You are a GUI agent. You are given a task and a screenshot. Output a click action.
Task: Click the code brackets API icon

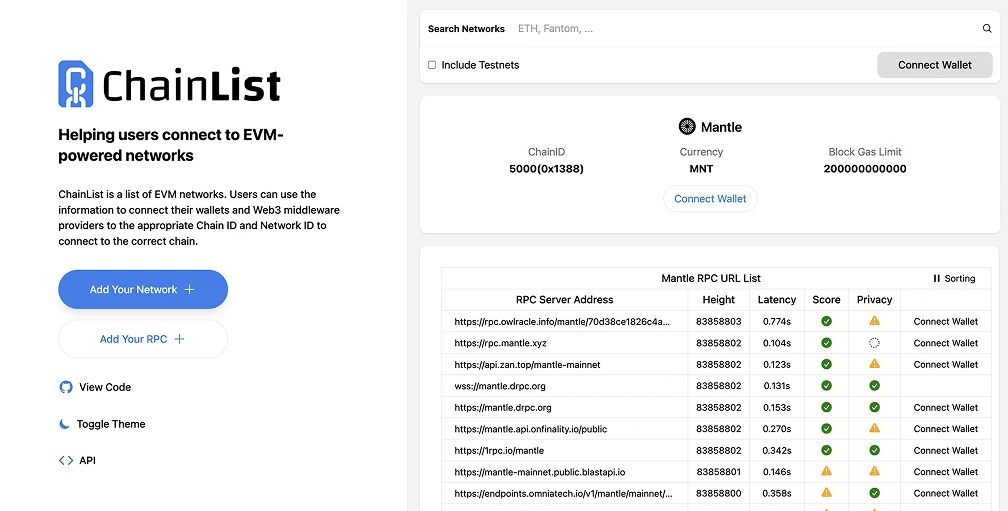pos(66,460)
